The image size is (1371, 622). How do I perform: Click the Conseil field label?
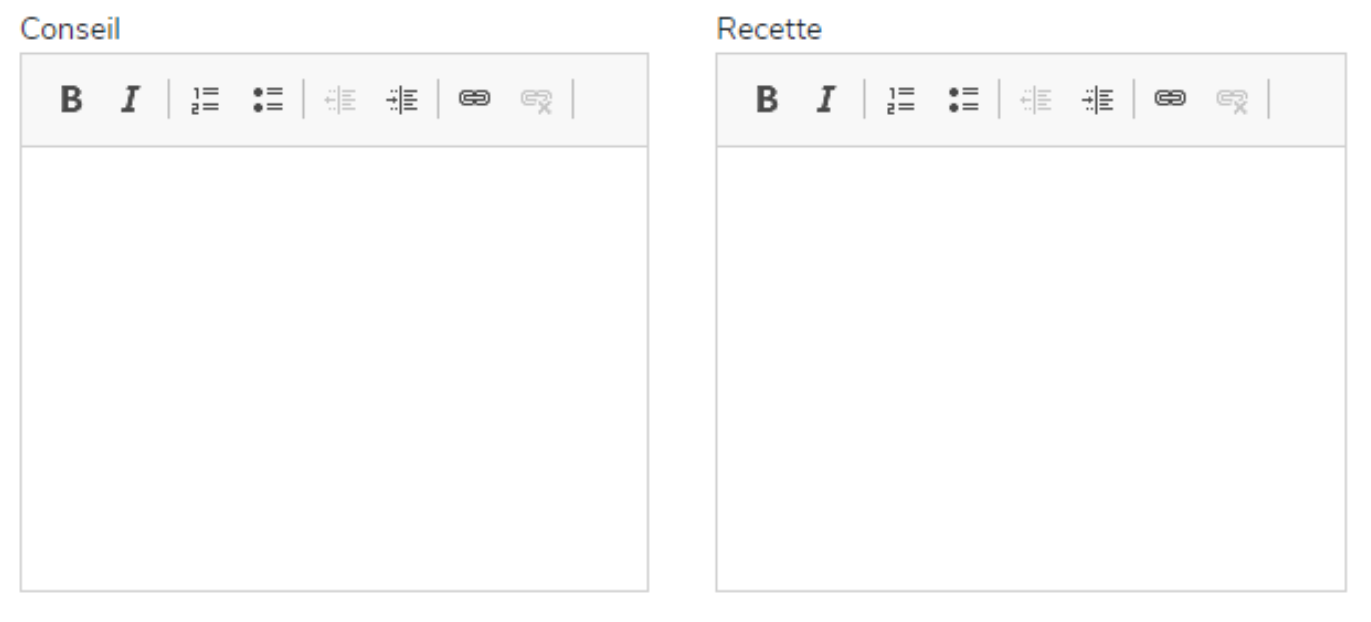(x=71, y=30)
